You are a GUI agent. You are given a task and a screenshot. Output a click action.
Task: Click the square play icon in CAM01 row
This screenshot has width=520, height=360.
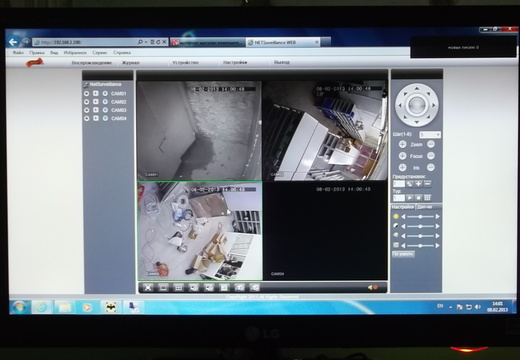(x=96, y=93)
